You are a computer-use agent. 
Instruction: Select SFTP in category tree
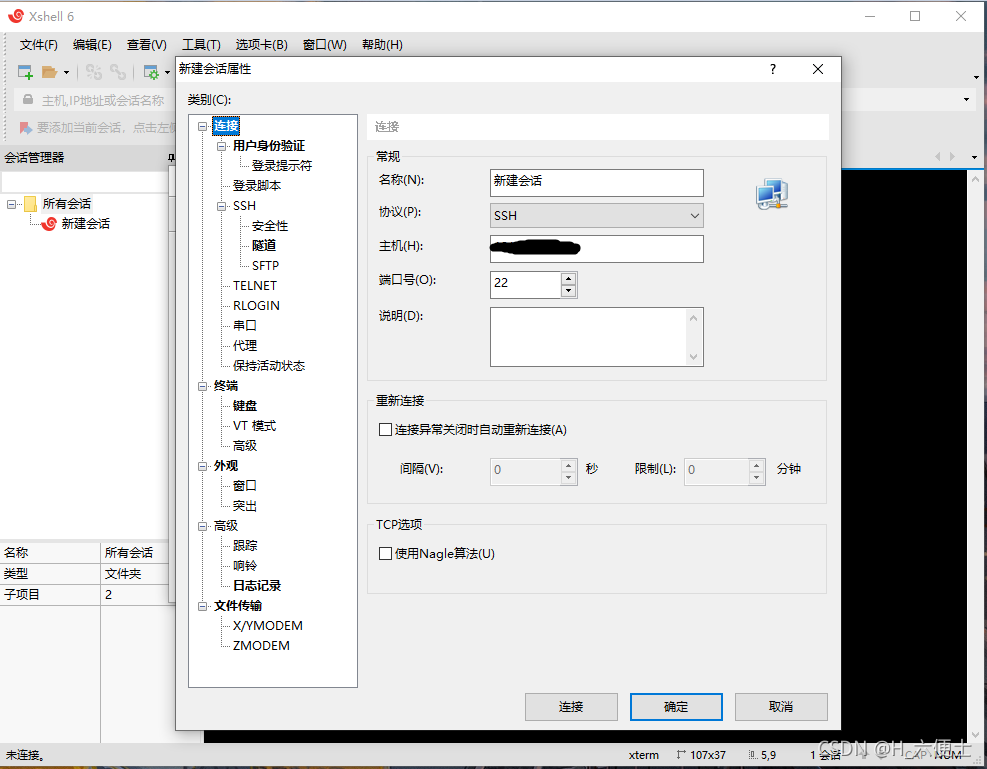click(x=265, y=266)
